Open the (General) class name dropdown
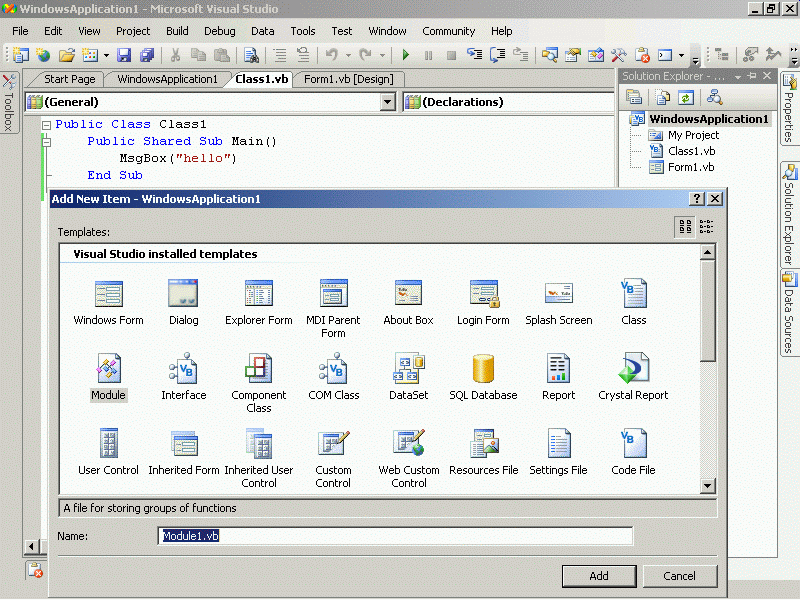The image size is (800, 600). [x=388, y=102]
